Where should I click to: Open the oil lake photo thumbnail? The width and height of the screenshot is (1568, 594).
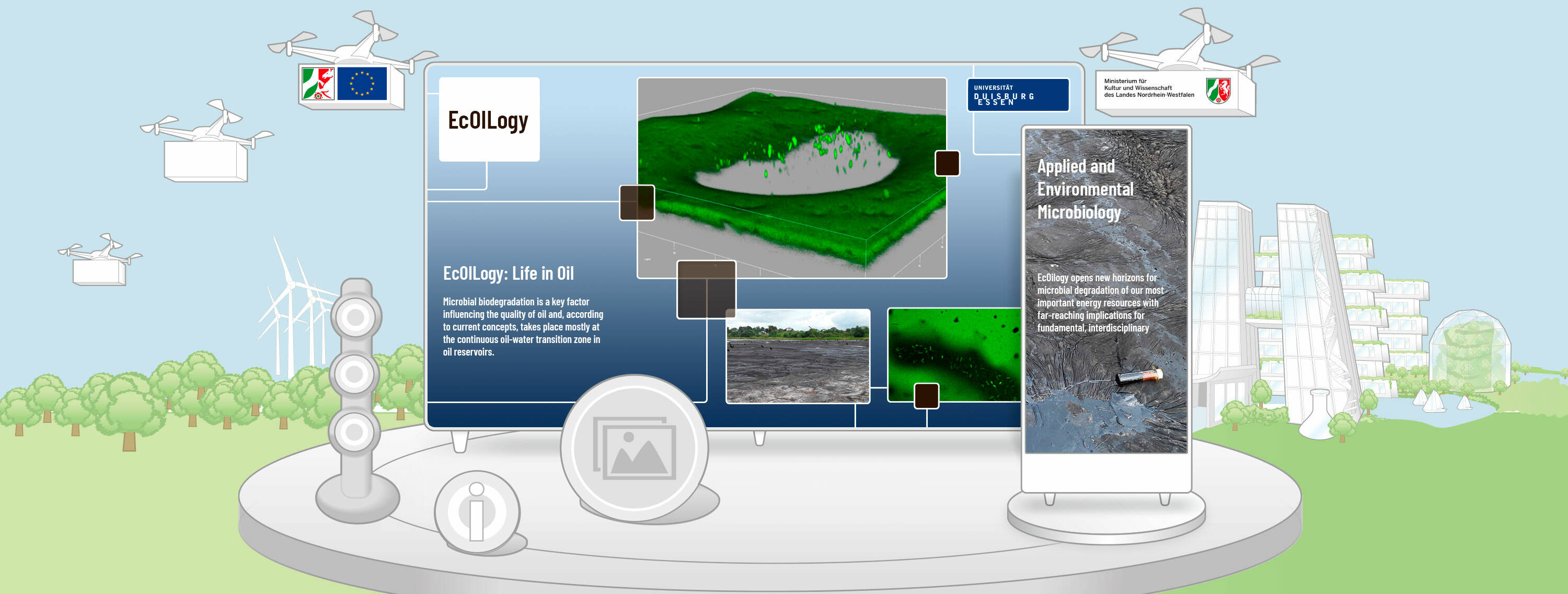(x=798, y=357)
